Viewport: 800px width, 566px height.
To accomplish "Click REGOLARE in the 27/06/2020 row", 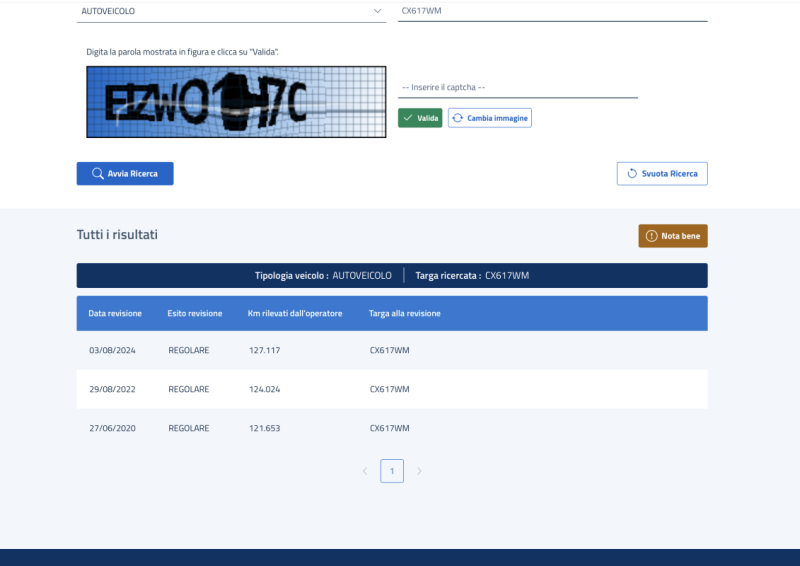I will click(189, 428).
